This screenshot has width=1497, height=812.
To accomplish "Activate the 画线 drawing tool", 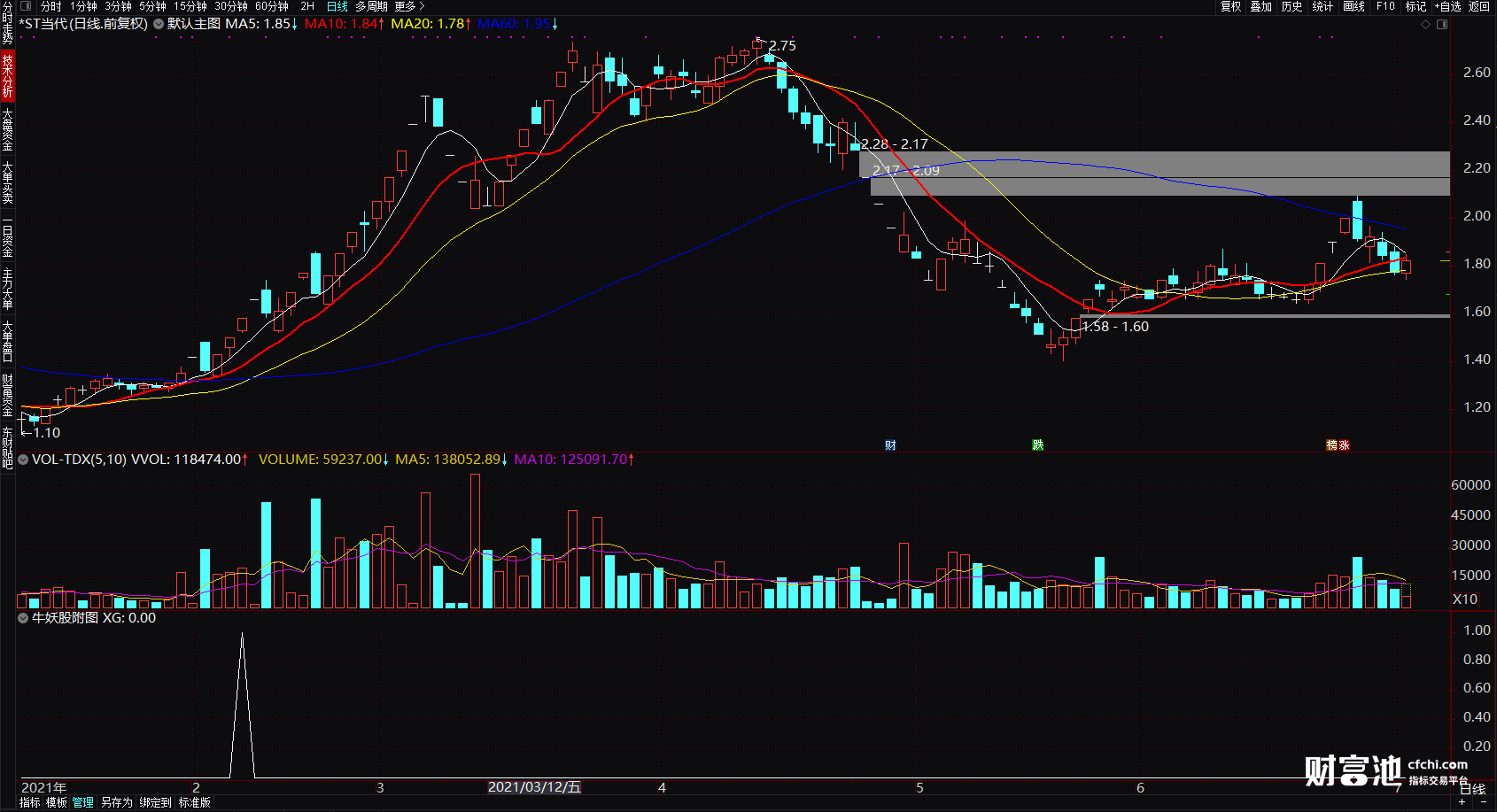I will pos(1354,6).
